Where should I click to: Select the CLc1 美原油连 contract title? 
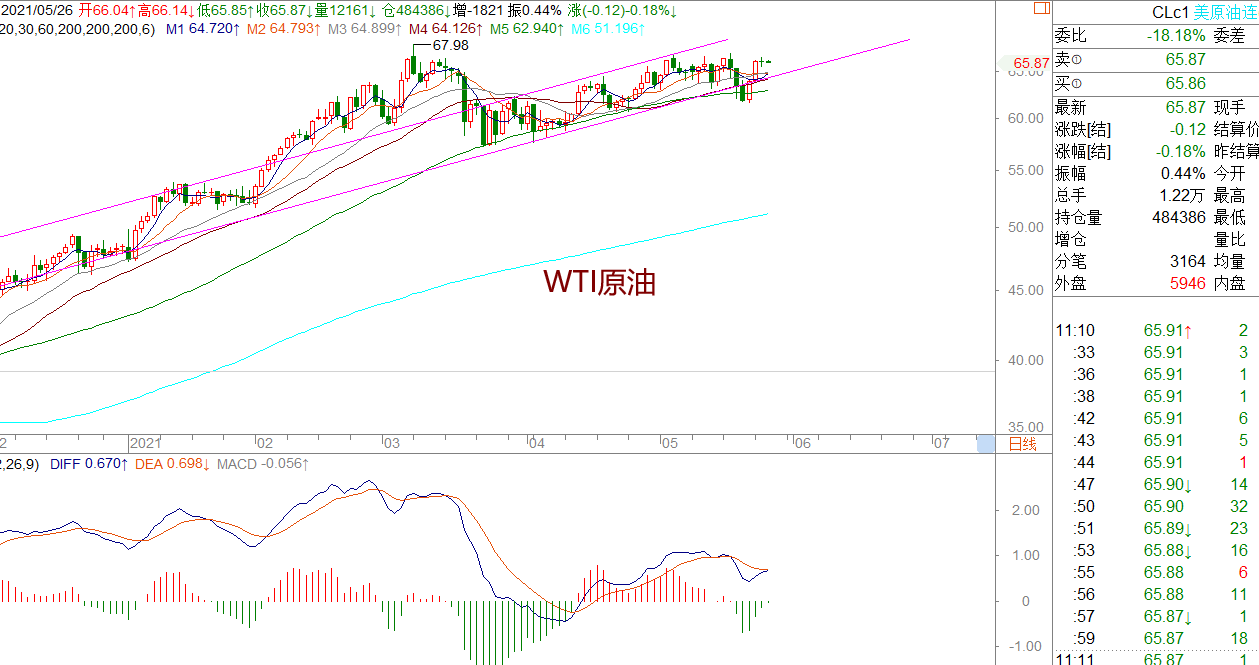pos(1205,13)
